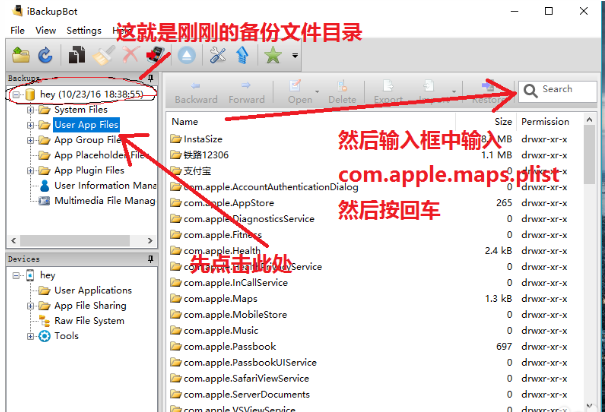Open the File menu
605x412 pixels.
[x=17, y=30]
